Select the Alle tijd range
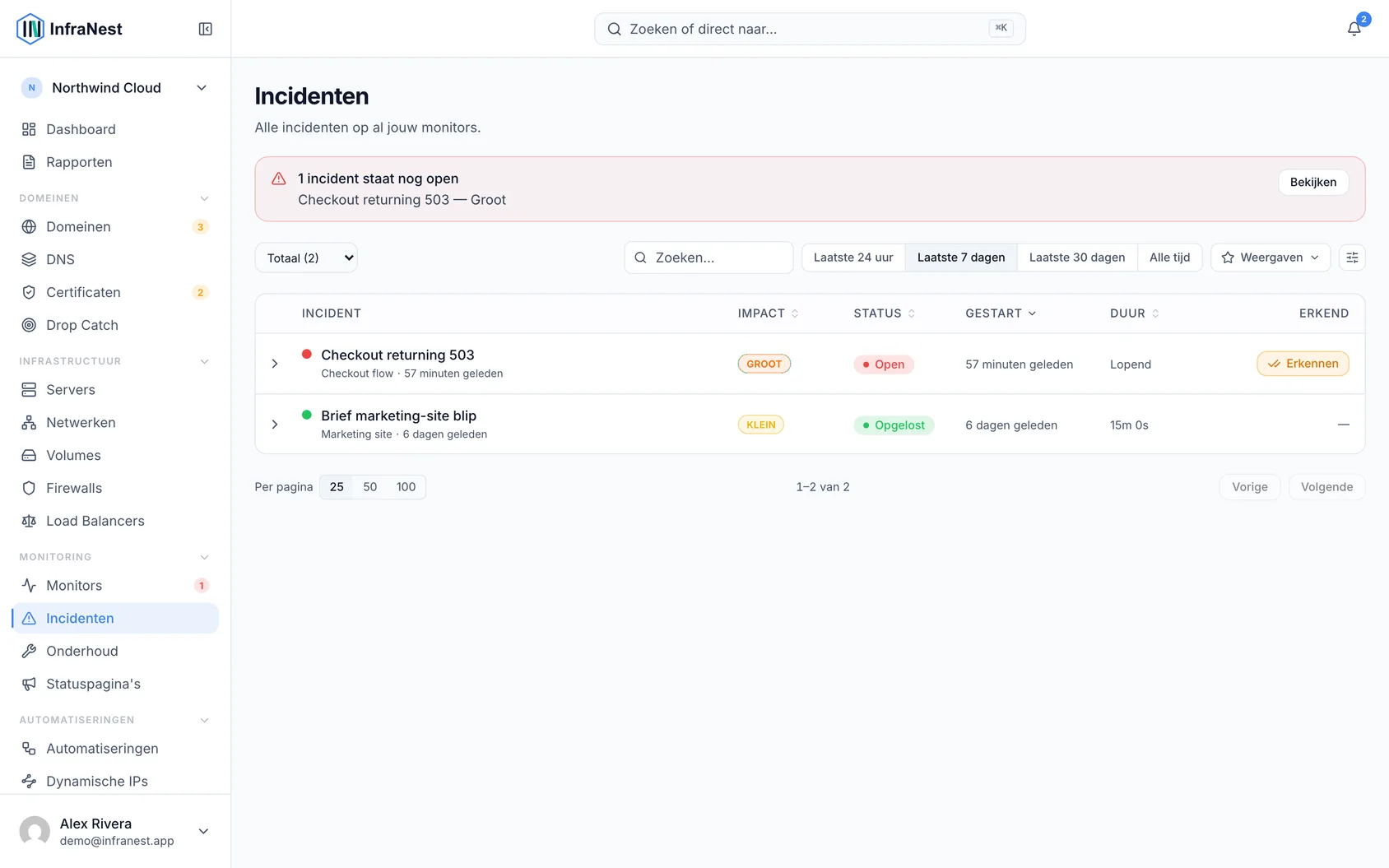This screenshot has height=868, width=1389. 1169,258
